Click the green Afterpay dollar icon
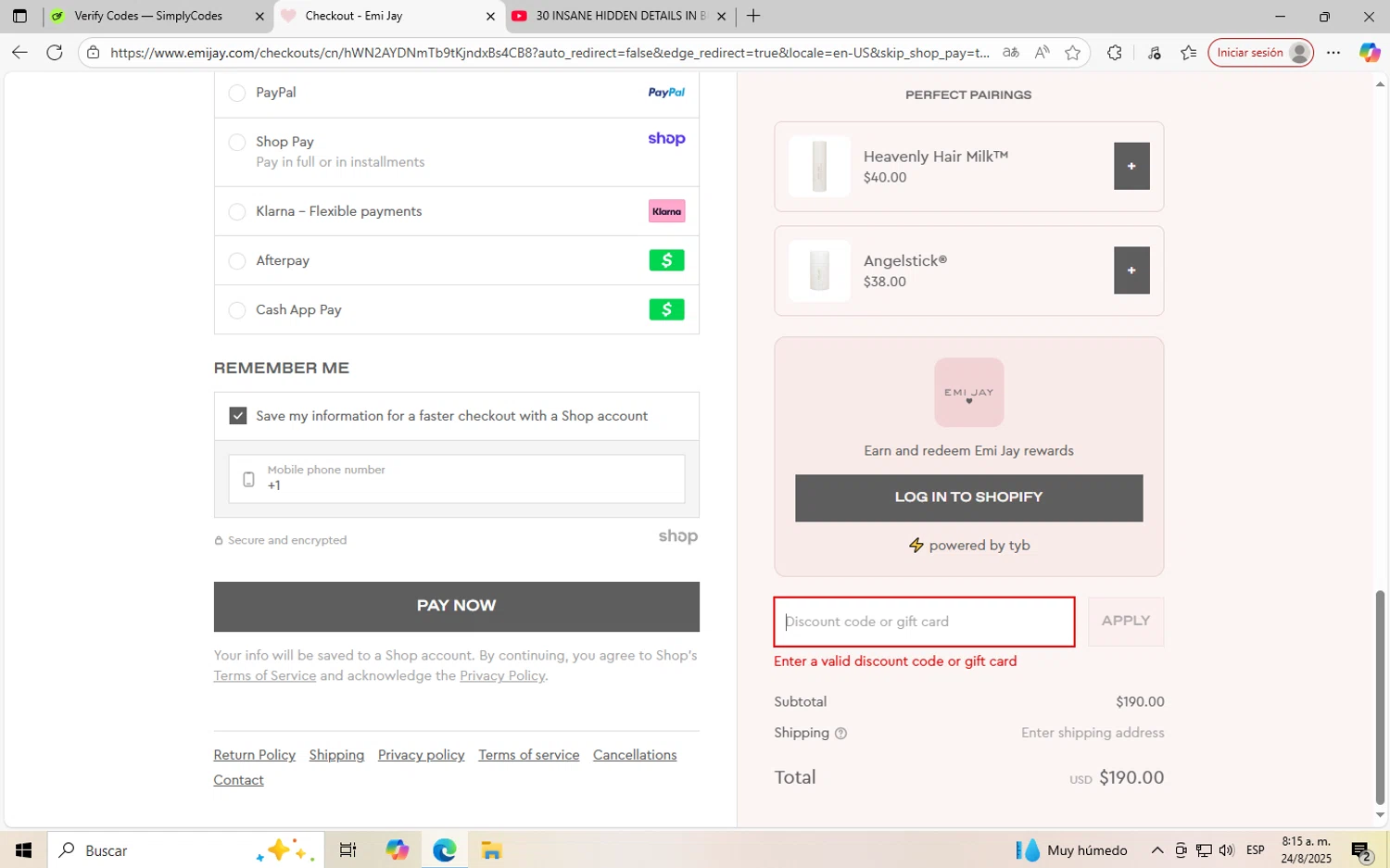 pos(666,260)
